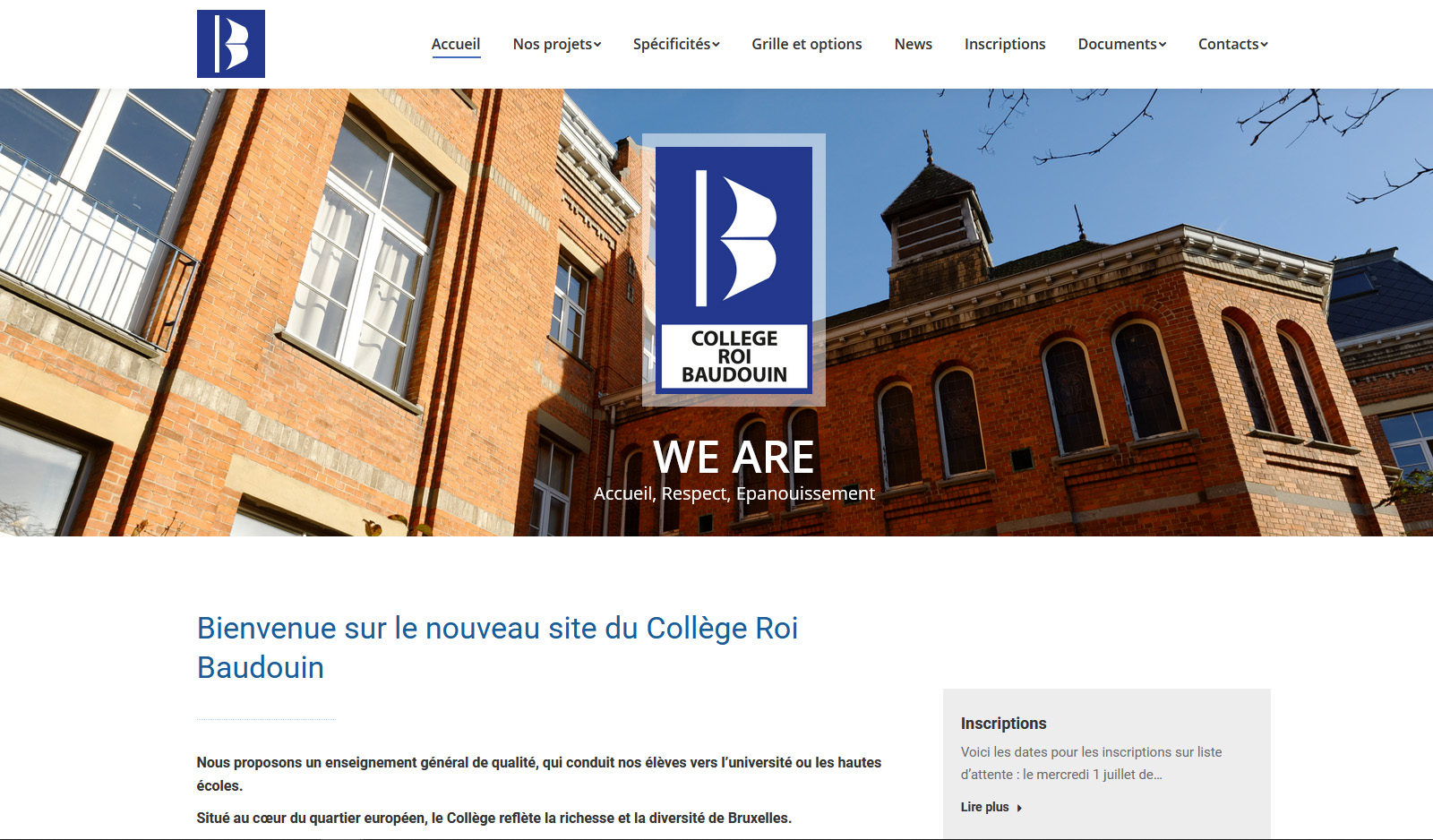Viewport: 1433px width, 840px height.
Task: Expand the Nos projets dropdown
Action: pos(556,44)
